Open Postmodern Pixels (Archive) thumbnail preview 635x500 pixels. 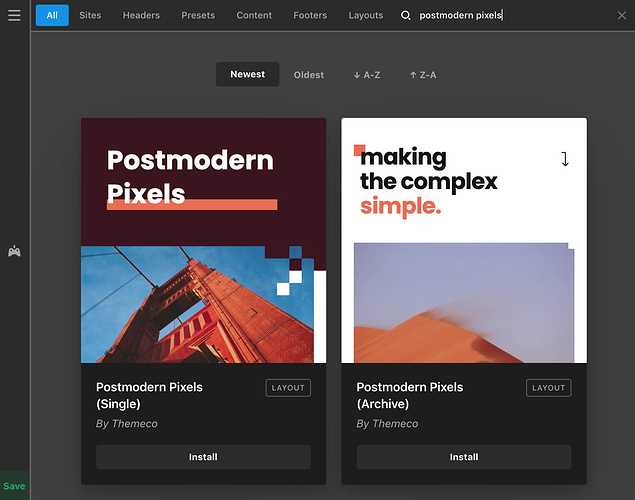tap(464, 240)
